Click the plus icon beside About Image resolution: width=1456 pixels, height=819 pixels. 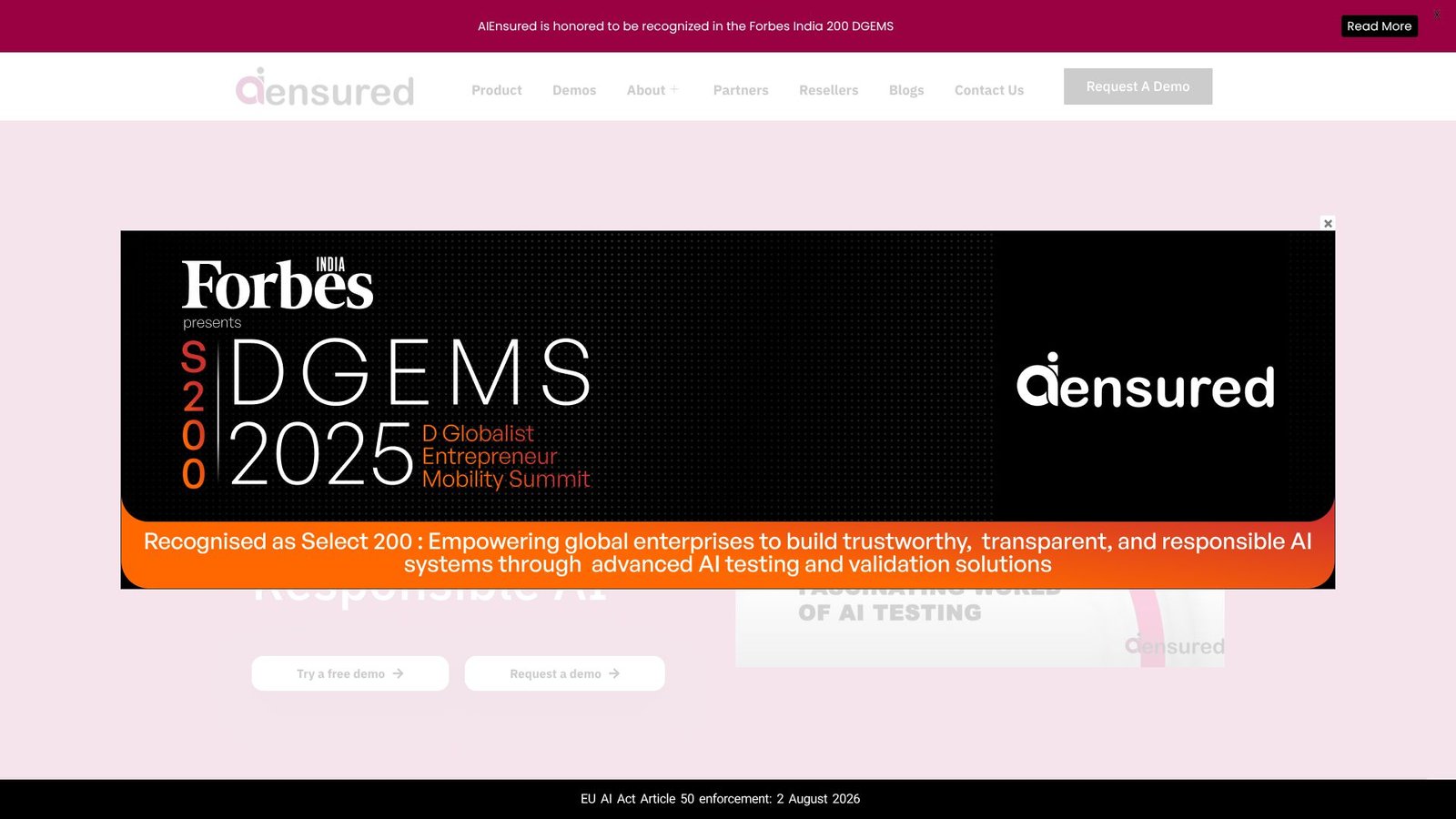tap(675, 89)
